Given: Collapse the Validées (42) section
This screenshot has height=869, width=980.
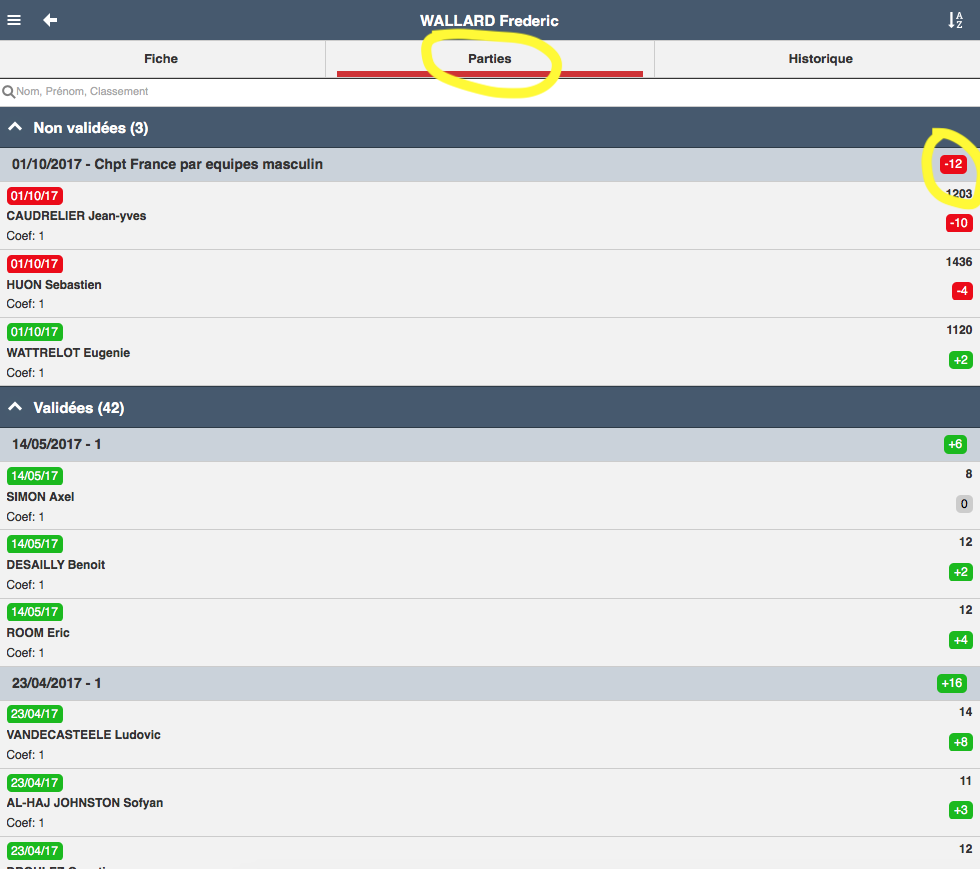Looking at the screenshot, I should coord(15,408).
